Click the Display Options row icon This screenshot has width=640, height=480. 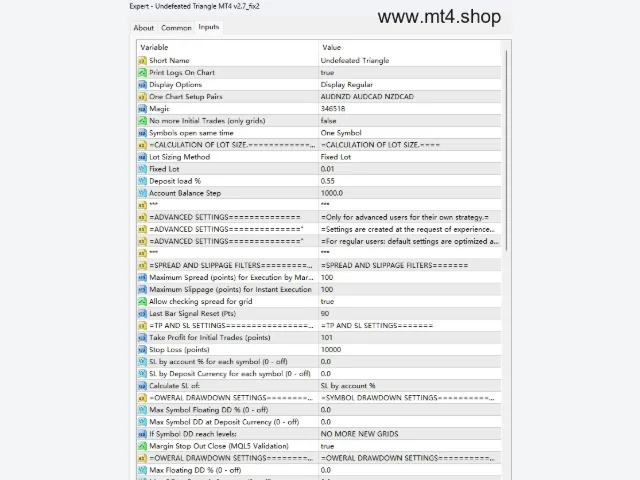click(142, 84)
